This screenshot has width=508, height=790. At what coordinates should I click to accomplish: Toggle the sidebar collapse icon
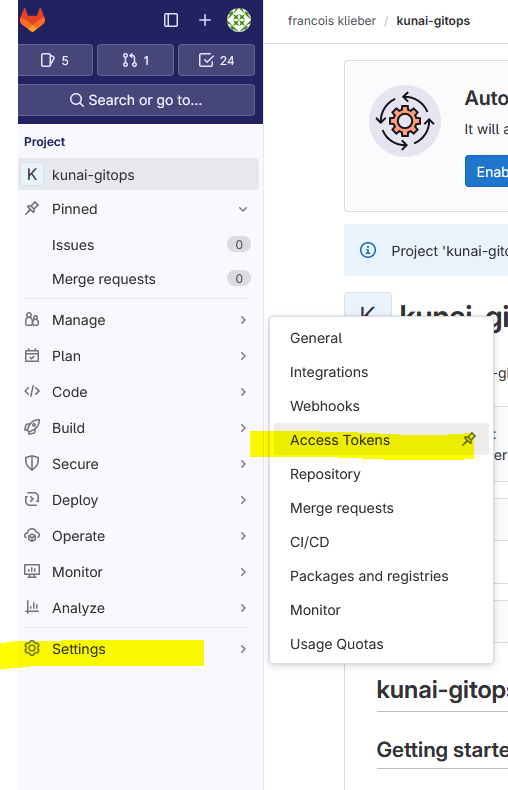click(171, 20)
